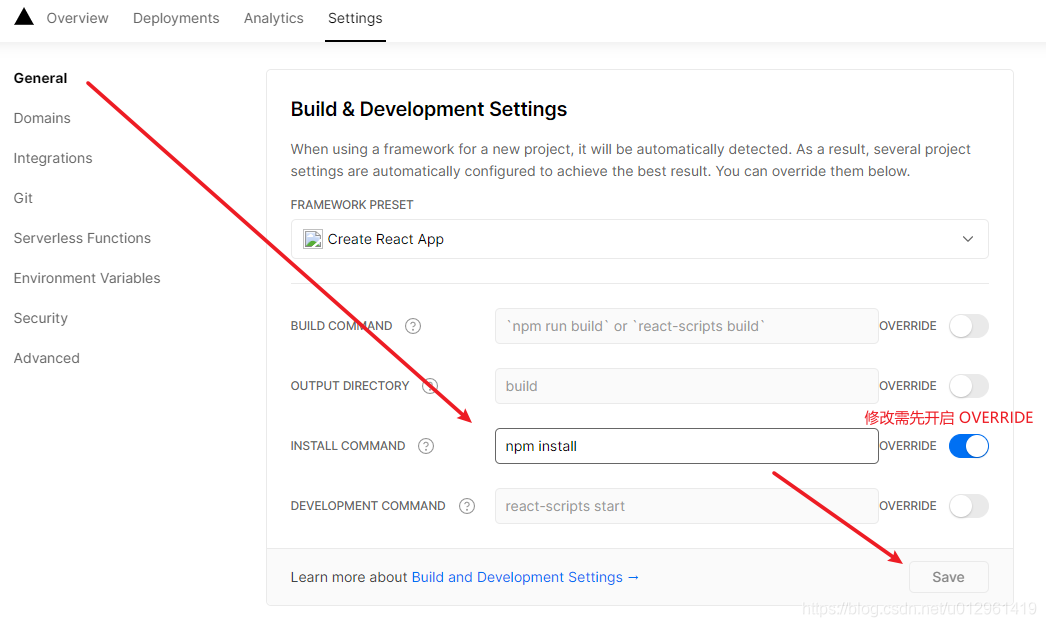Open the Install Command help icon
1046x627 pixels.
click(x=426, y=446)
